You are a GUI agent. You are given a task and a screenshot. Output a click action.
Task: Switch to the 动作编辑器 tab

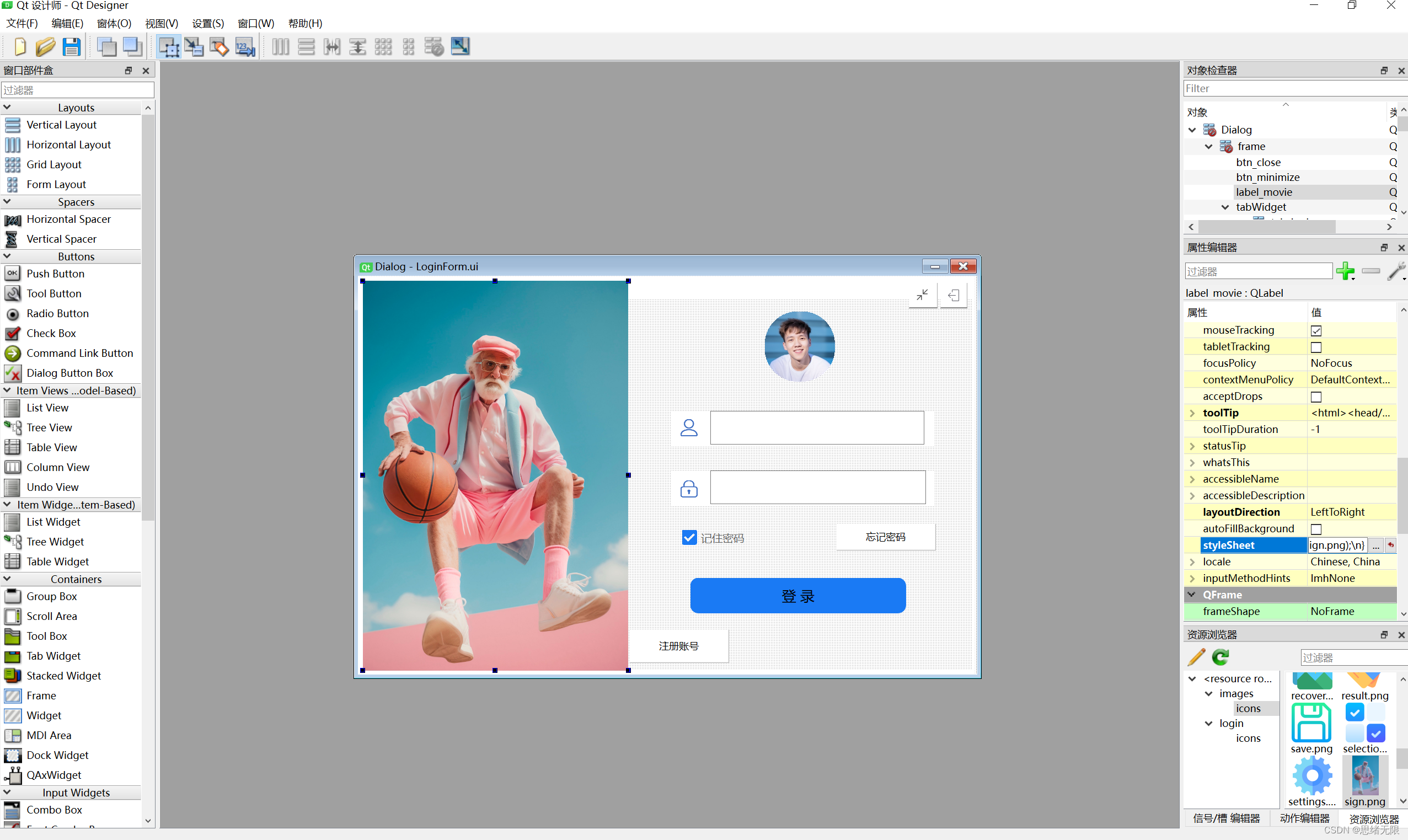pyautogui.click(x=1304, y=818)
